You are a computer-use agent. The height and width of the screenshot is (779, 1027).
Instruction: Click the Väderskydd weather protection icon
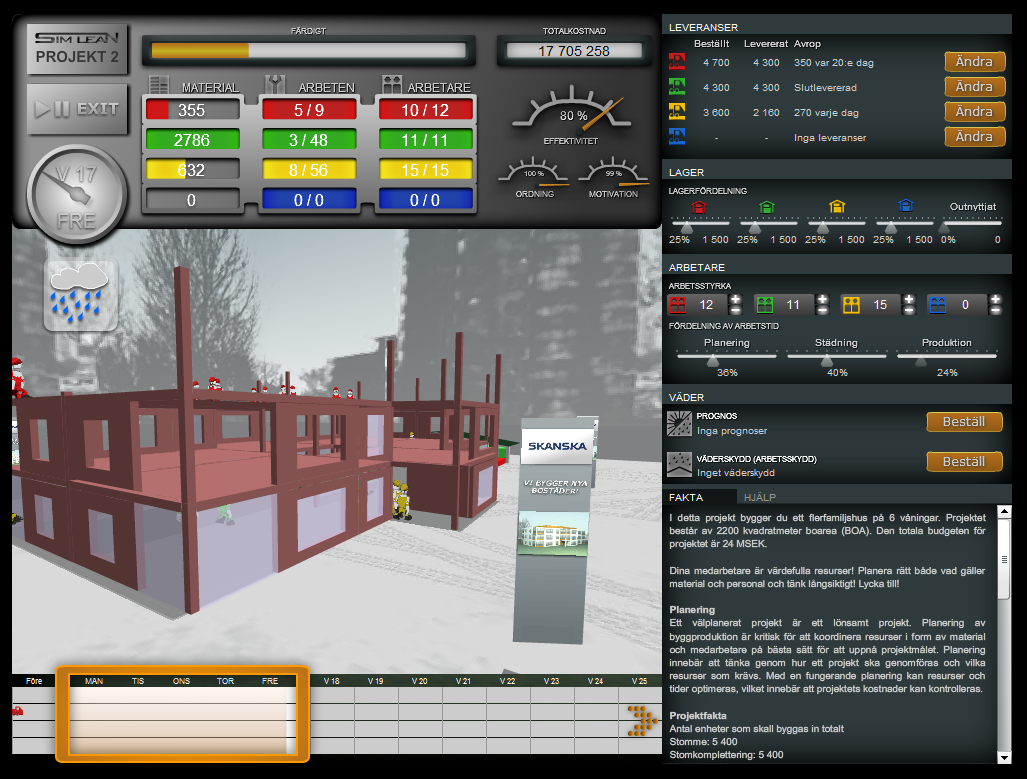pyautogui.click(x=679, y=465)
